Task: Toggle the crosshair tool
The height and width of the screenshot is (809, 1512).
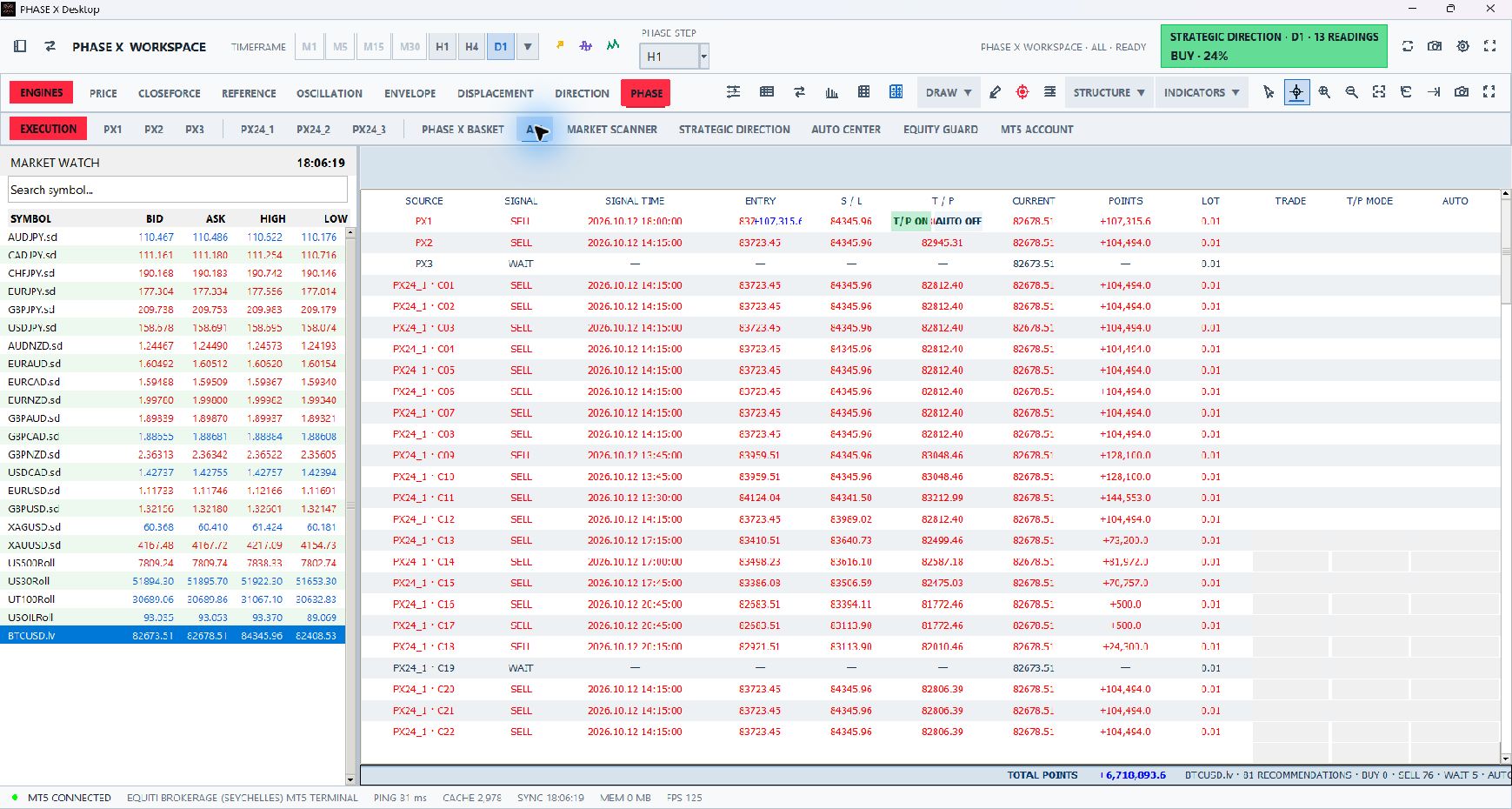Action: pyautogui.click(x=1296, y=92)
